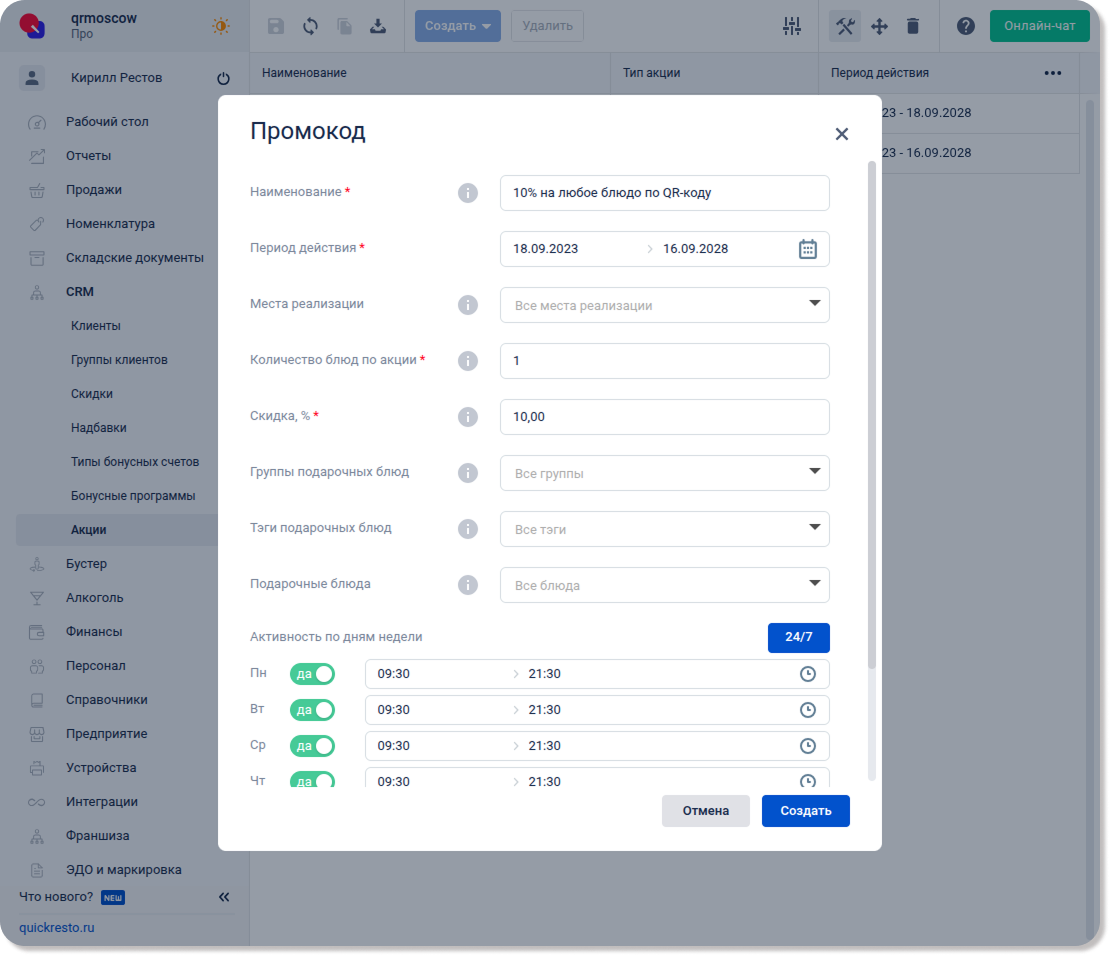The width and height of the screenshot is (1109, 955).
Task: Click the info icon for Подарочные блюда
Action: point(467,585)
